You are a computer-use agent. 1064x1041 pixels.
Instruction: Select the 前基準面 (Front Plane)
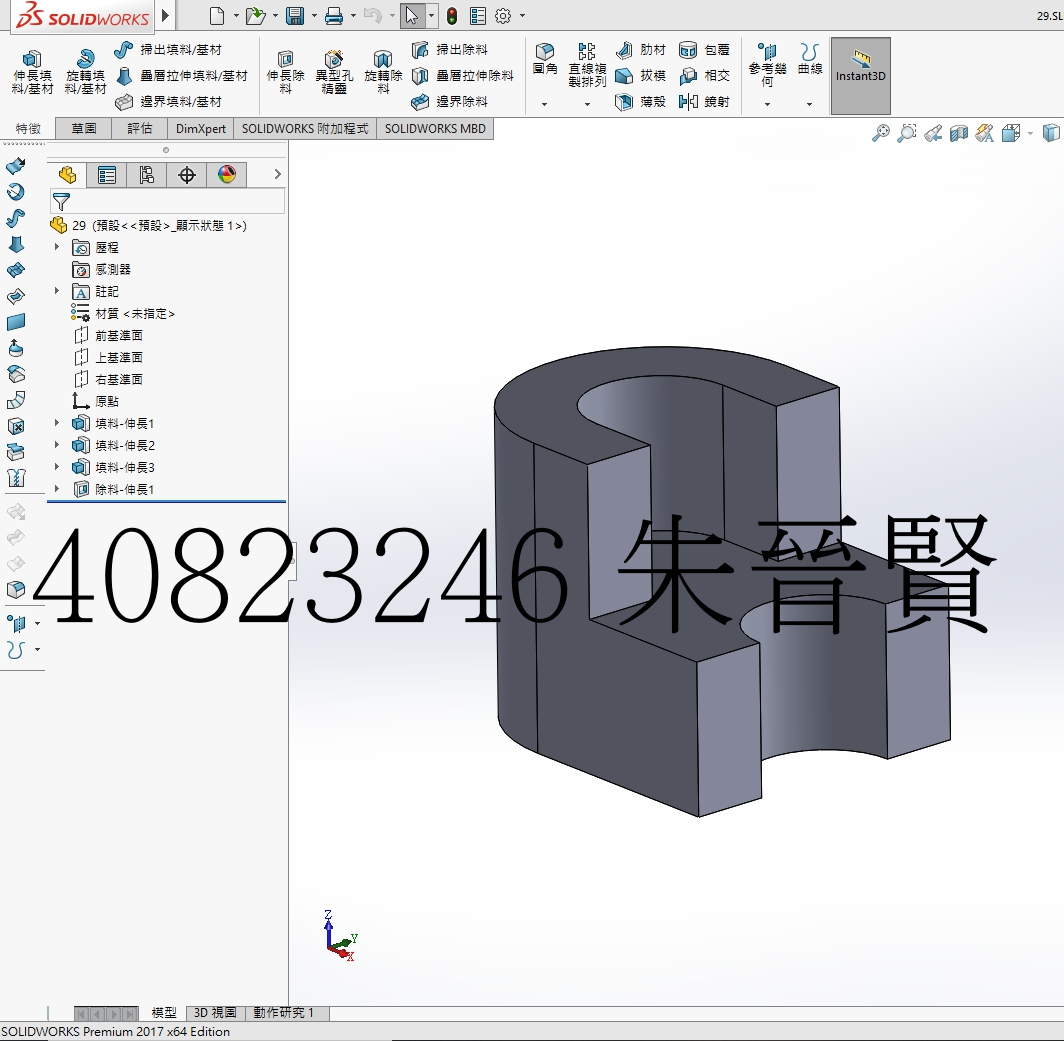(x=108, y=335)
